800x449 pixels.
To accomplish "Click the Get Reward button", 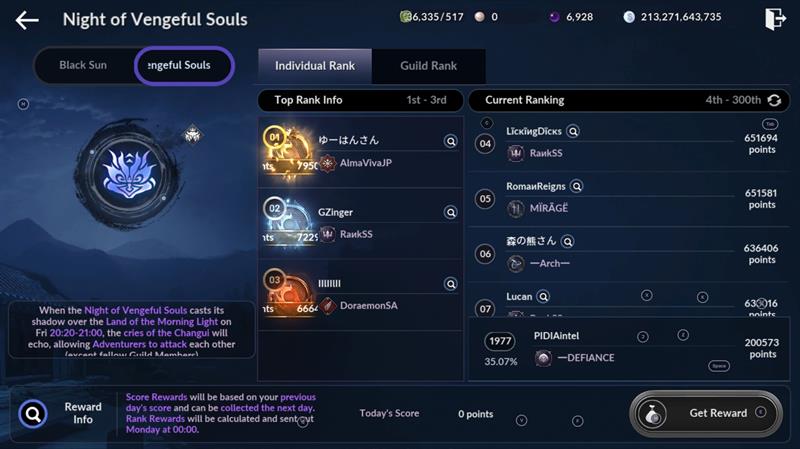I will pos(706,413).
